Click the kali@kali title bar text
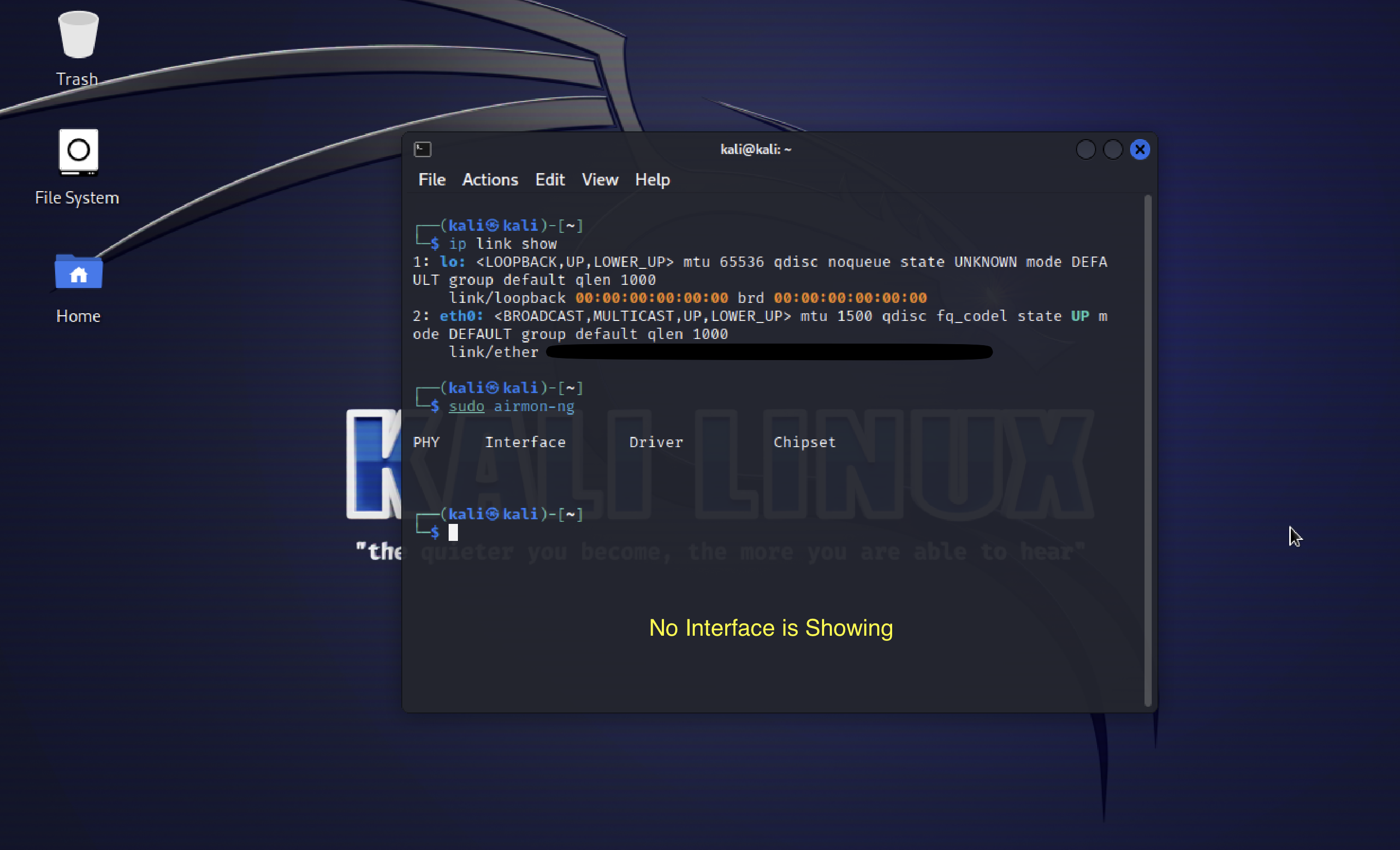Screen dimensions: 1400x850 point(756,149)
